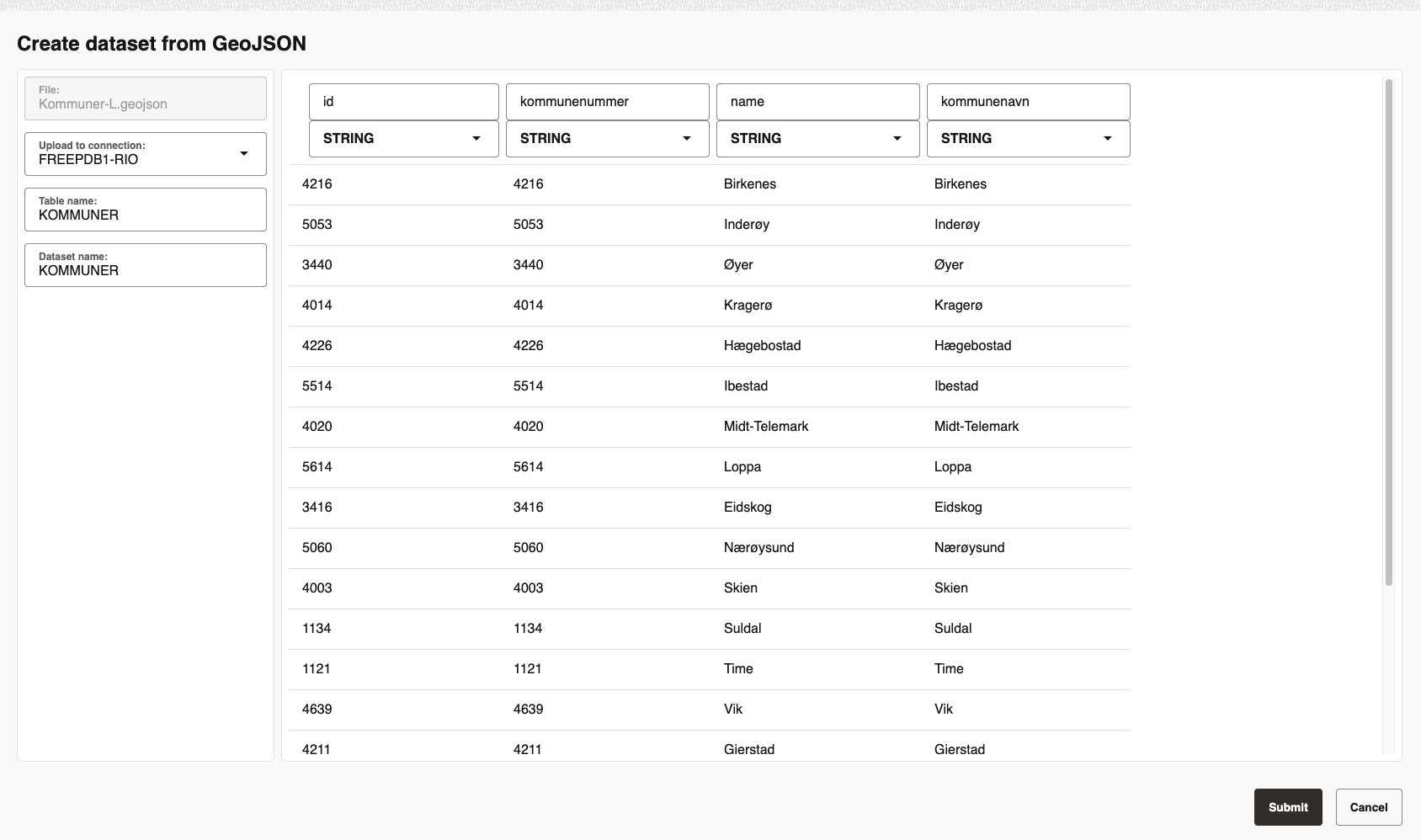This screenshot has width=1421, height=840.
Task: Change the kommunenavn column data type
Action: tap(1028, 139)
